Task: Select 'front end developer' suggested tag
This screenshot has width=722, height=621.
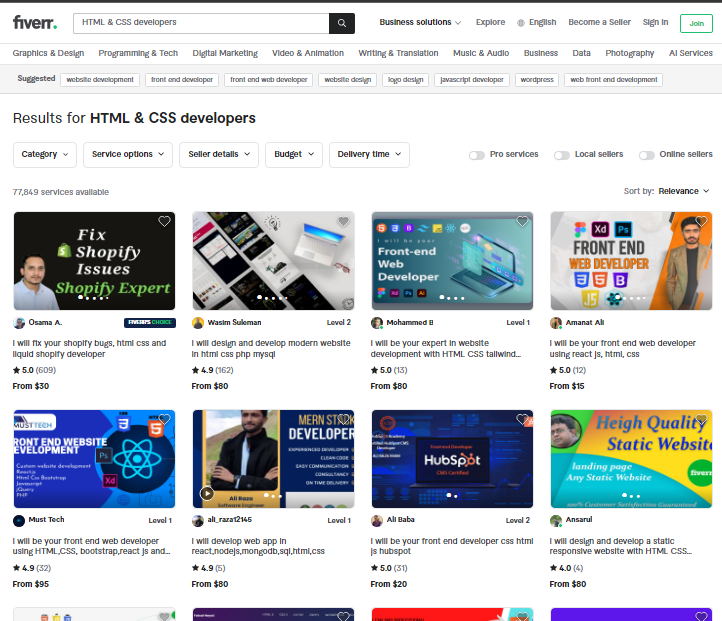Action: point(182,80)
